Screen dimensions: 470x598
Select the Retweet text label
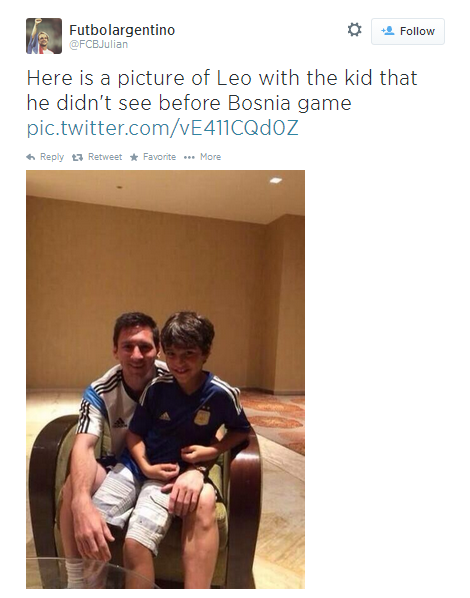pos(105,157)
